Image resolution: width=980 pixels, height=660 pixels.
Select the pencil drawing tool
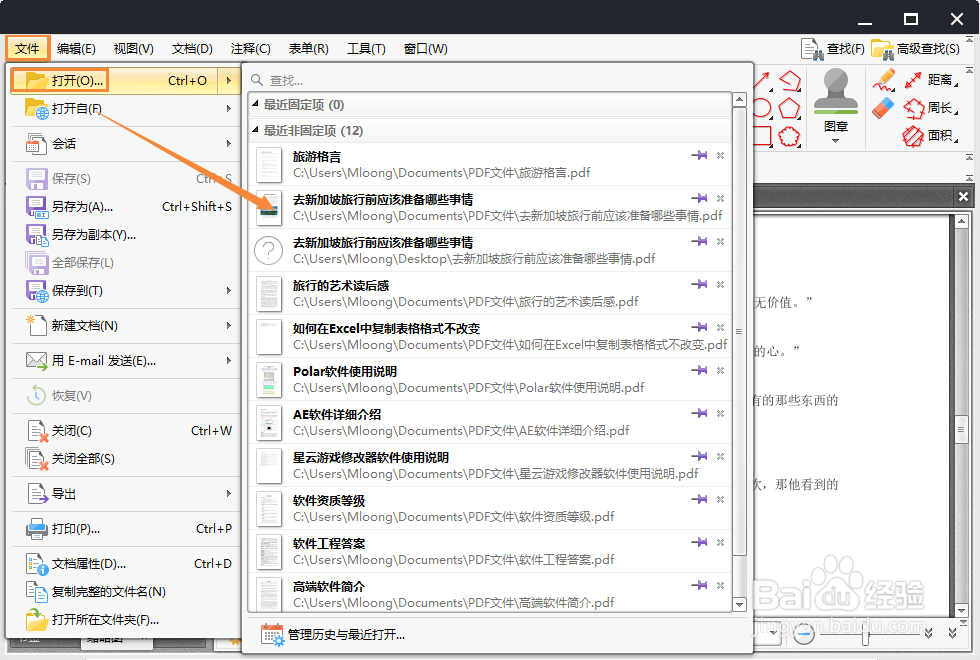pos(884,79)
